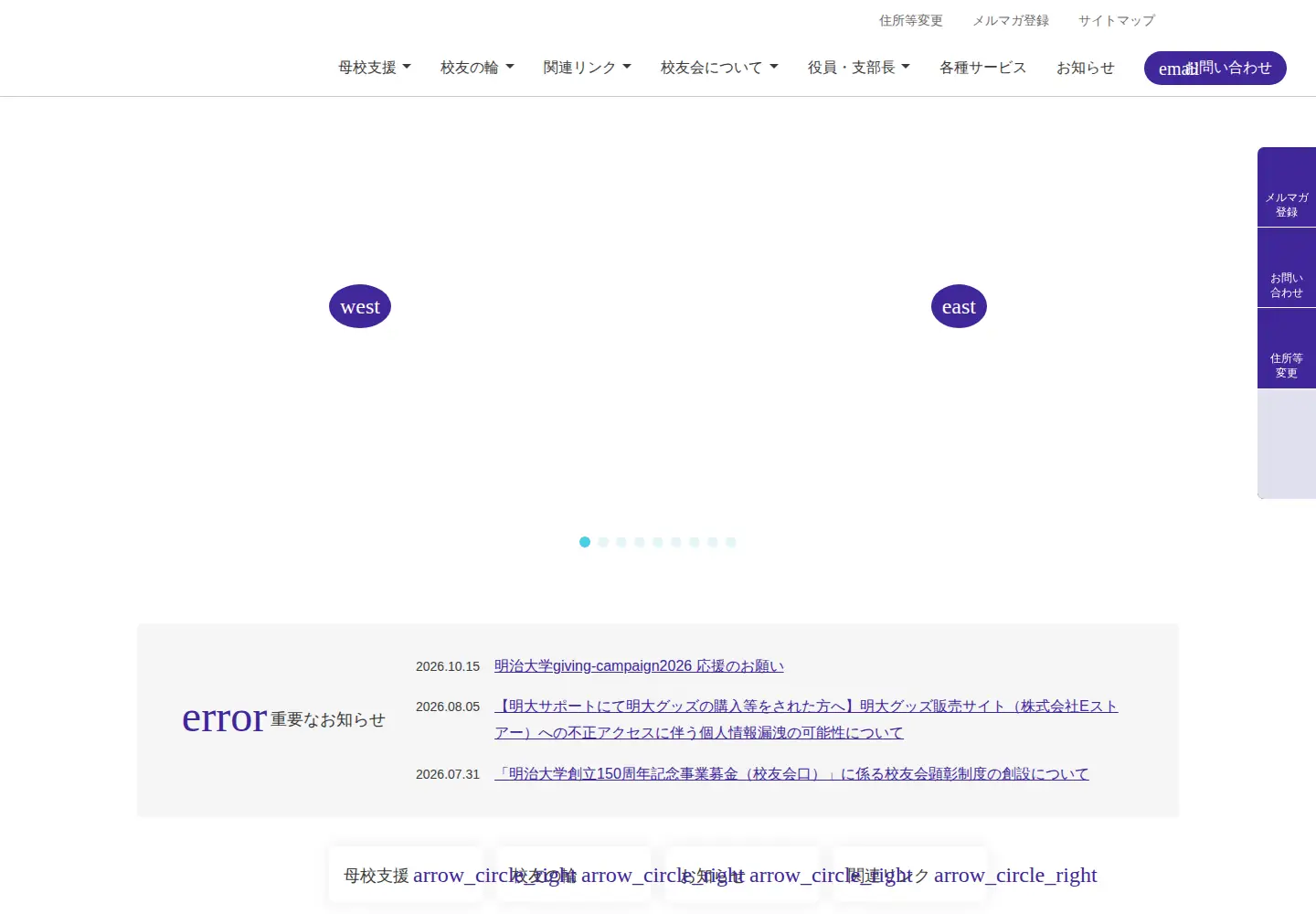The width and height of the screenshot is (1316, 914).
Task: Open the 住所等変更 link in top utility bar
Action: point(911,20)
